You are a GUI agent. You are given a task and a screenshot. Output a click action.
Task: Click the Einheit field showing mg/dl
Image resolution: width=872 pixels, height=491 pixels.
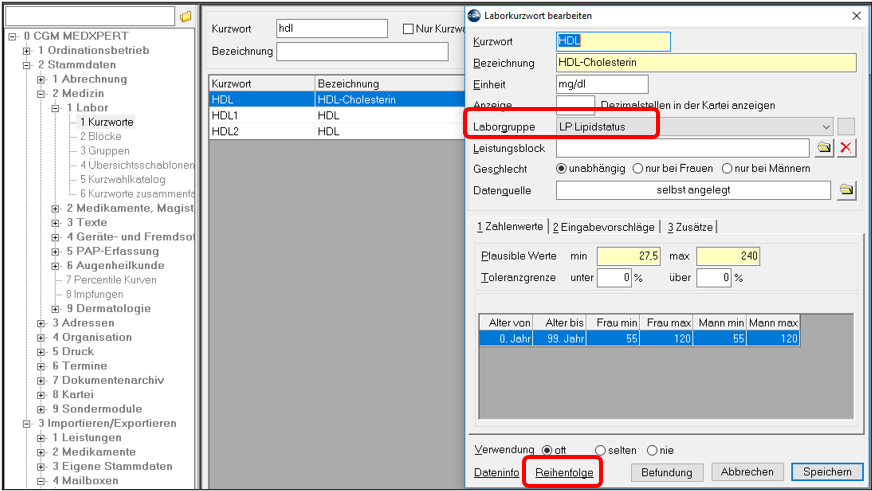click(x=602, y=84)
